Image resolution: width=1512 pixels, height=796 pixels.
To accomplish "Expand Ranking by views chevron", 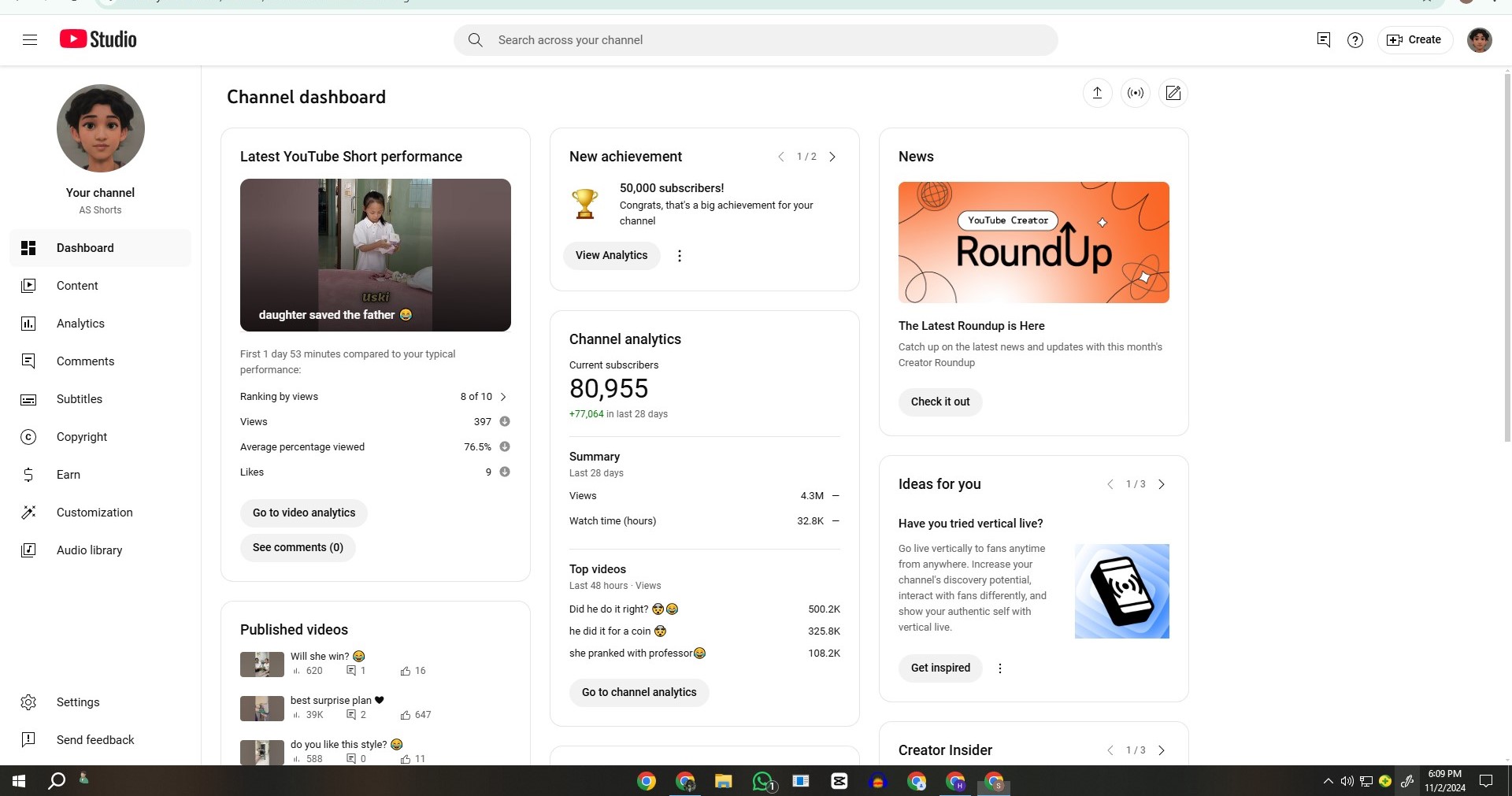I will pos(503,397).
